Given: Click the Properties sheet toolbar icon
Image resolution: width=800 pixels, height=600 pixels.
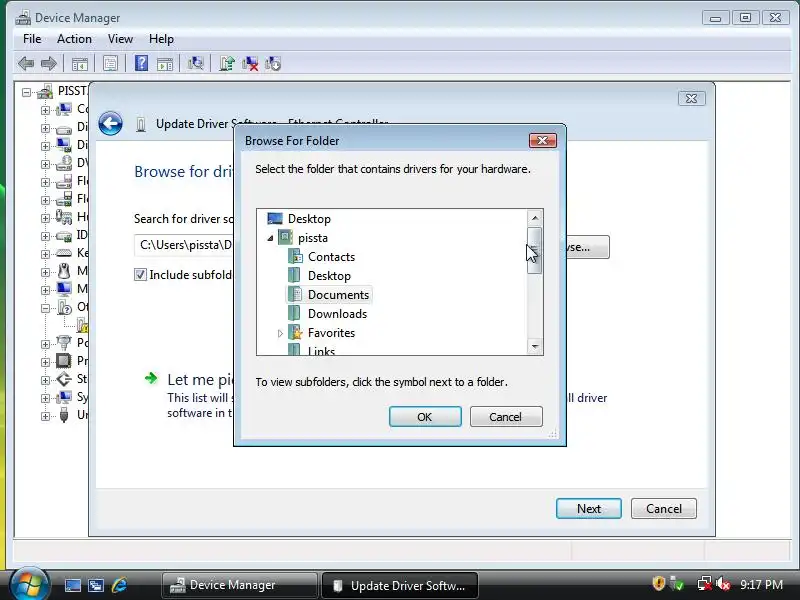Looking at the screenshot, I should click(x=110, y=63).
